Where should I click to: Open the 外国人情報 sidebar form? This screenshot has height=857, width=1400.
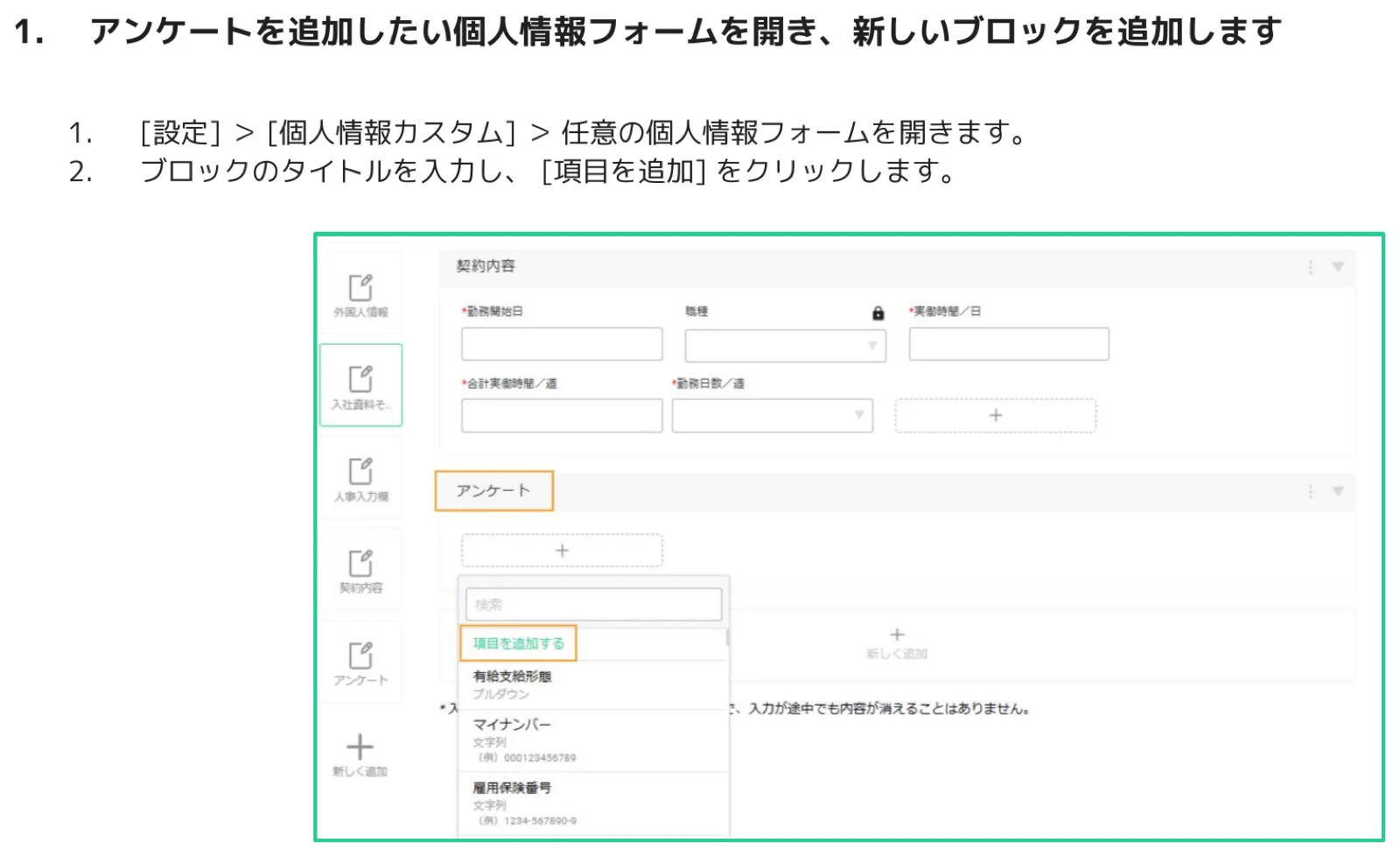point(360,294)
